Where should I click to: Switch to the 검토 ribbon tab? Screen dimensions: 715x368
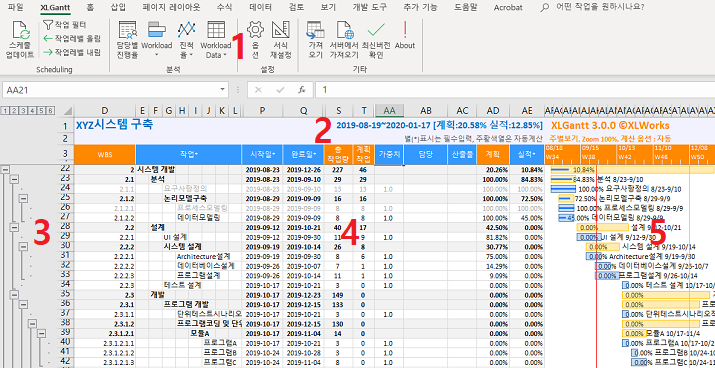296,7
